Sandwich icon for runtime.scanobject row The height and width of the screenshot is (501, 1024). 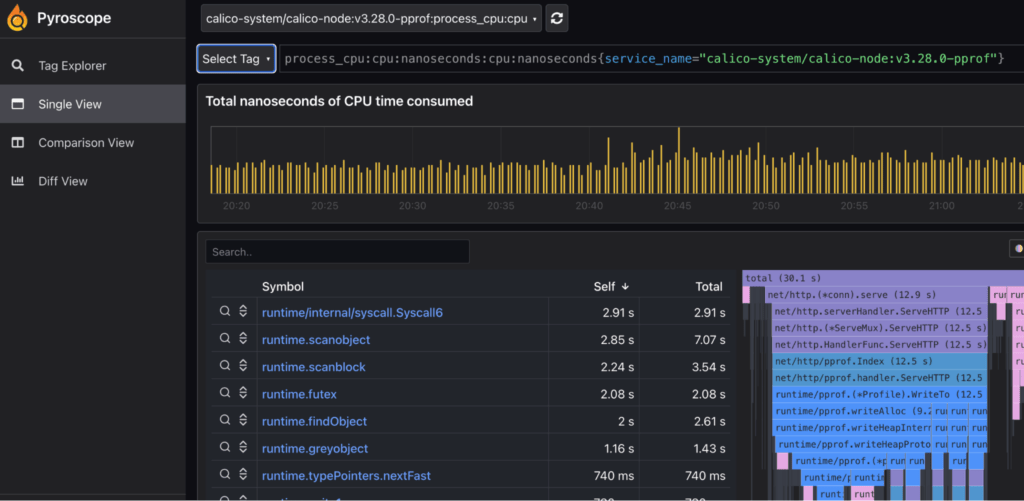[243, 338]
